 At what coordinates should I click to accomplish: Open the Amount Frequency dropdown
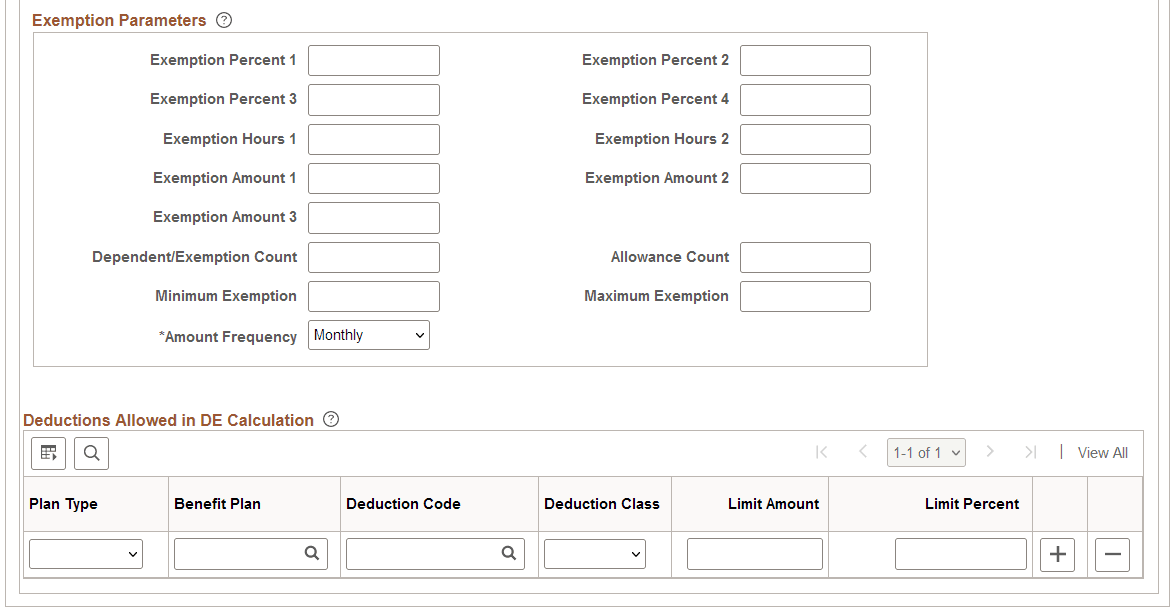[368, 335]
